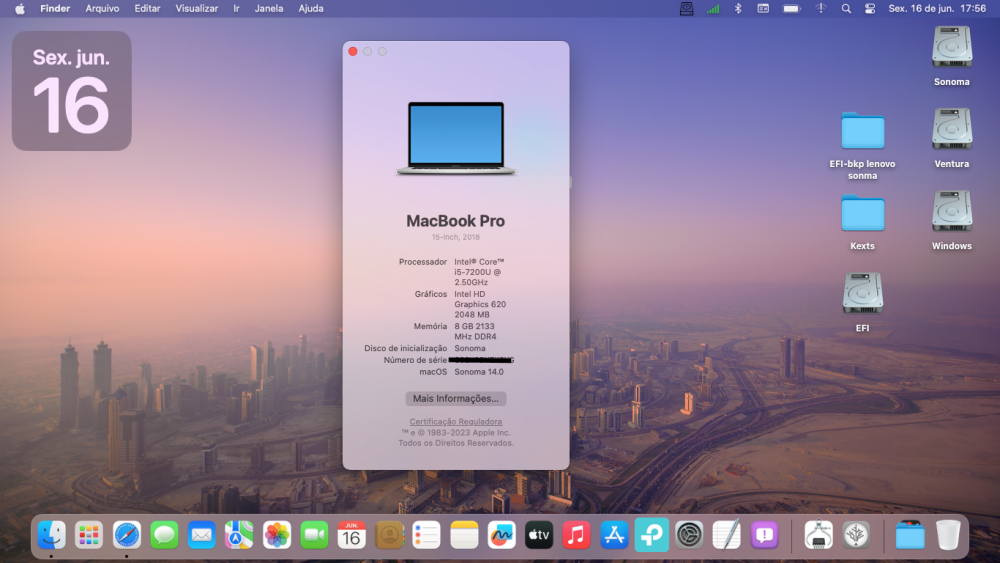Open Freeform from the dock
The width and height of the screenshot is (1000, 563).
(502, 535)
